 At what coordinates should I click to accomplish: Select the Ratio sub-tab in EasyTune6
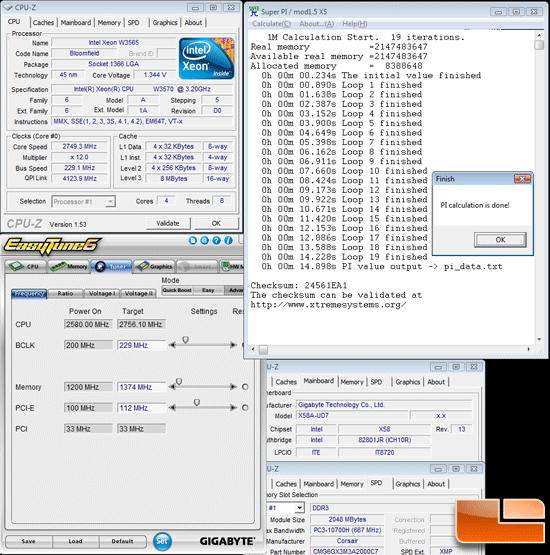click(x=65, y=293)
